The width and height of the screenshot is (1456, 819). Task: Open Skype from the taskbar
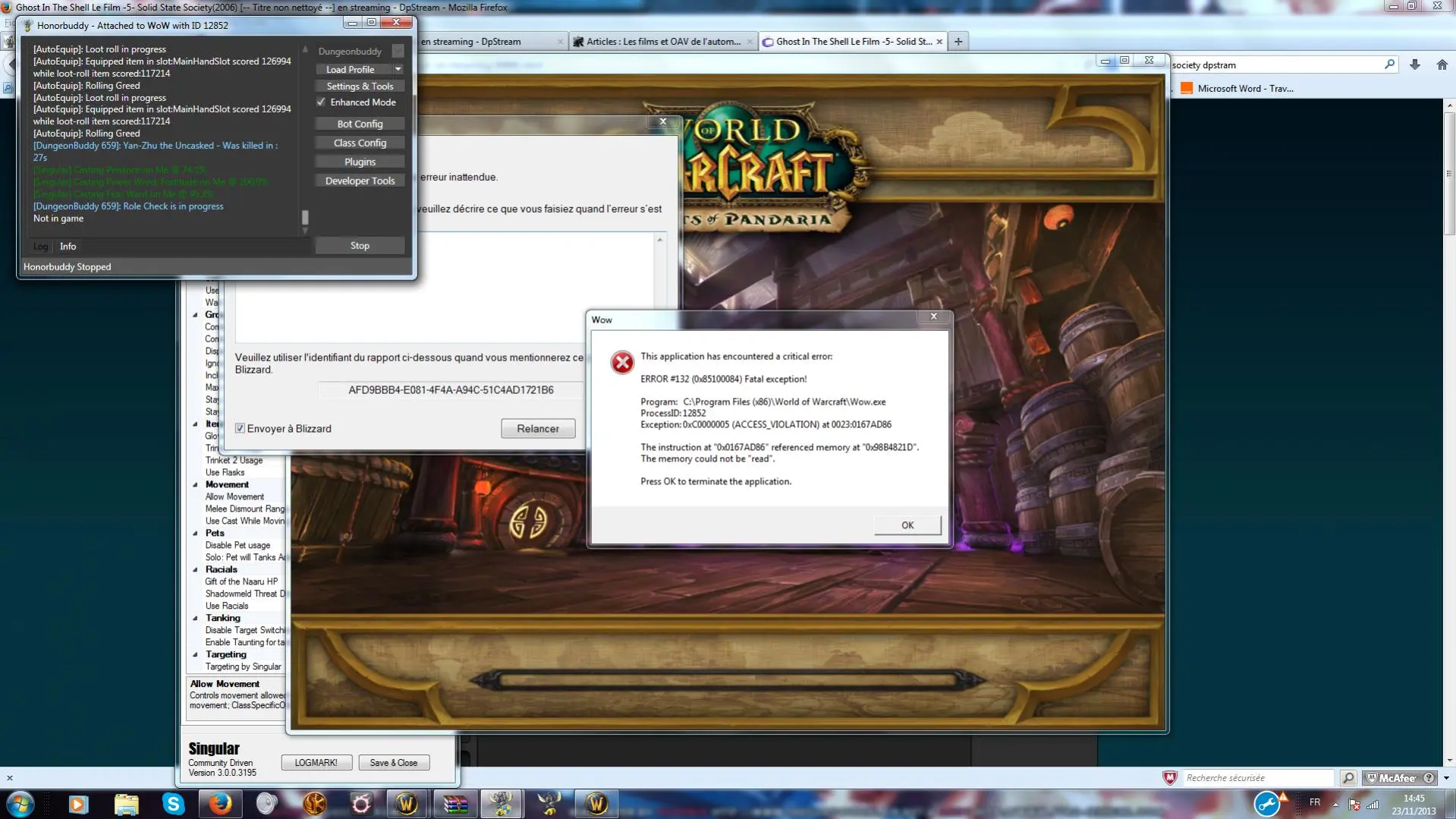click(x=174, y=803)
